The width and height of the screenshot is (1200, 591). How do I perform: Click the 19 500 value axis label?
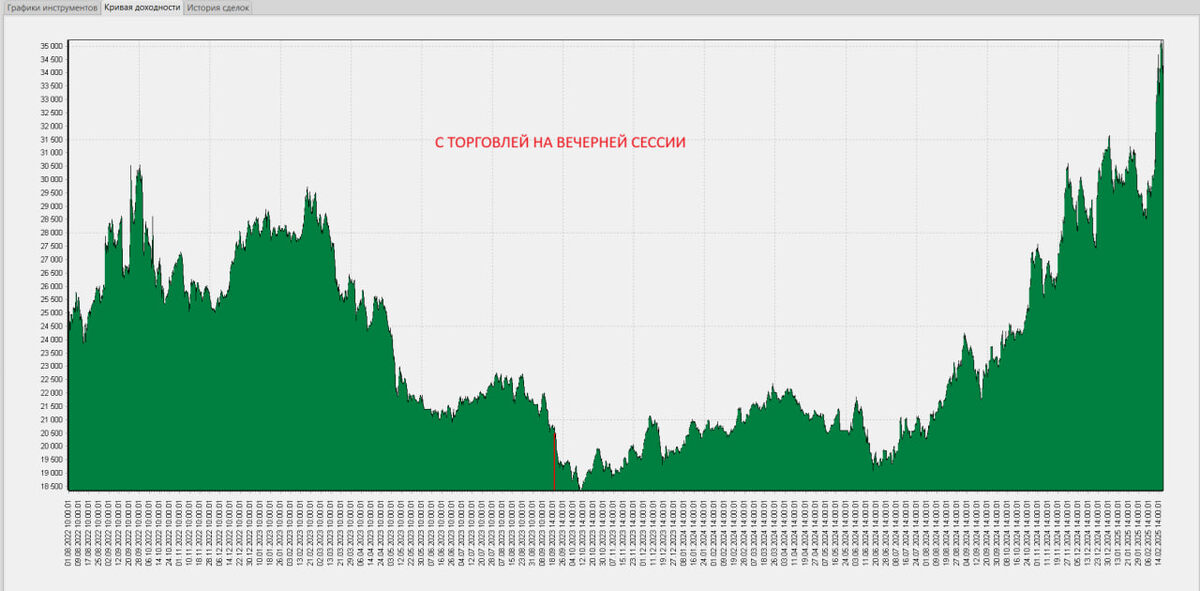[x=51, y=459]
